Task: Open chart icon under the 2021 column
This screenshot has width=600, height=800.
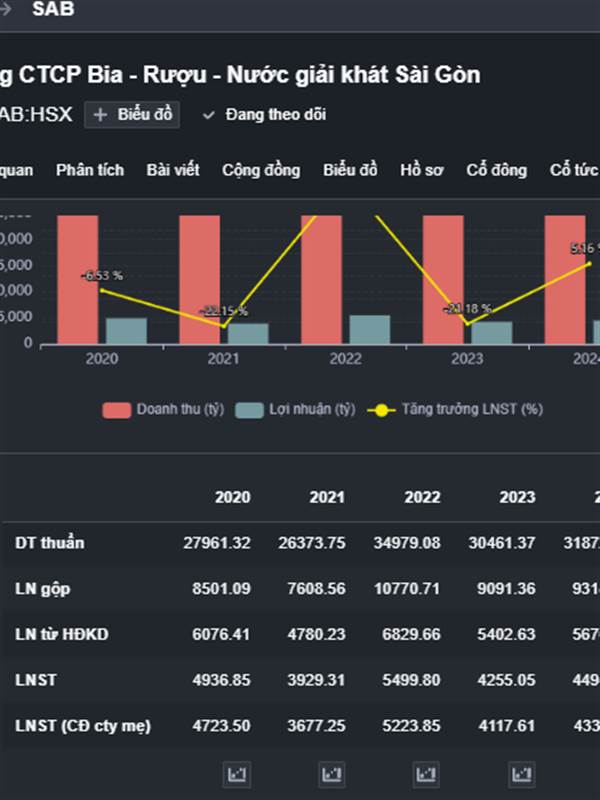Action: (x=332, y=775)
